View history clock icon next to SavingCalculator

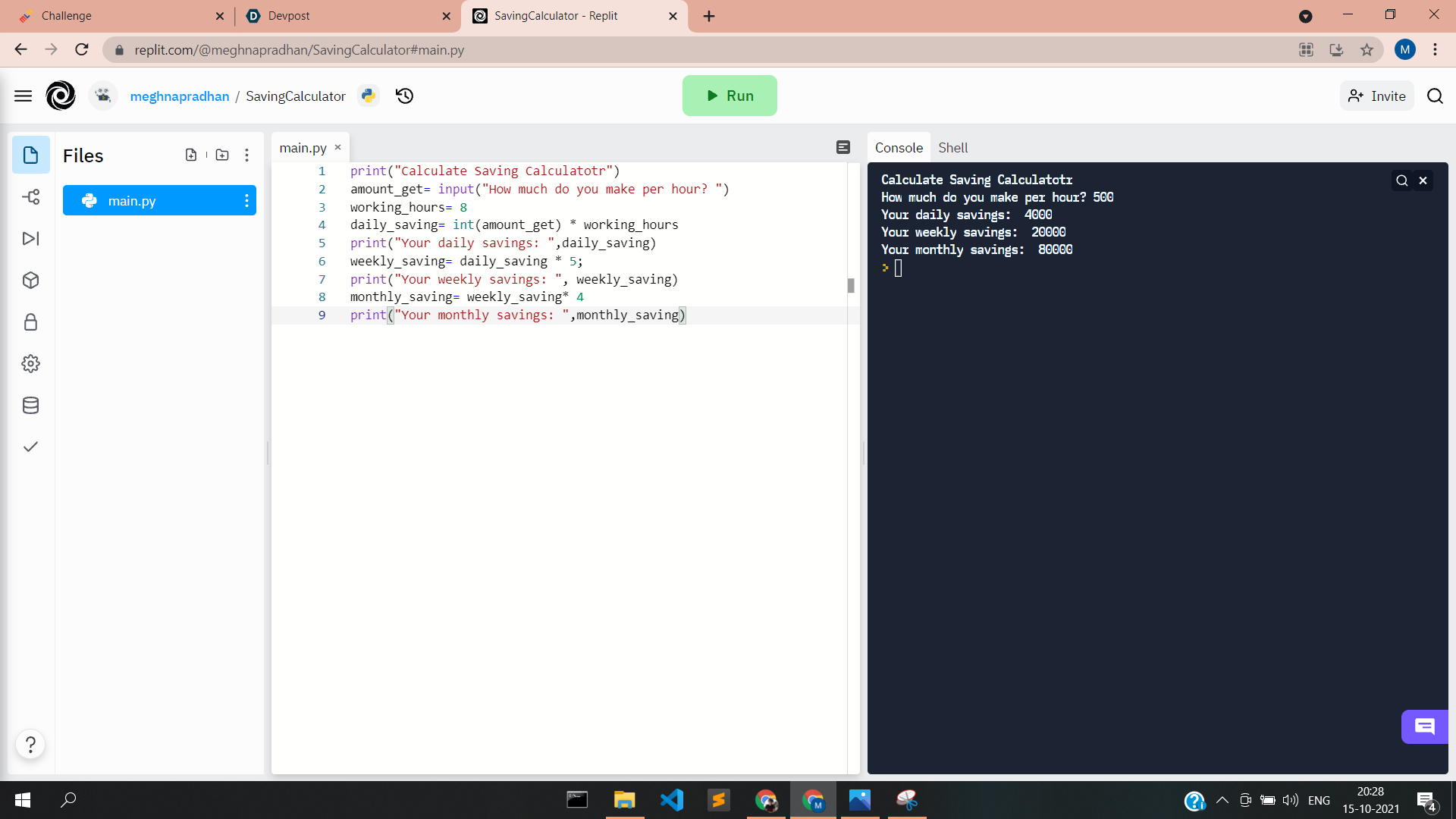[x=404, y=96]
